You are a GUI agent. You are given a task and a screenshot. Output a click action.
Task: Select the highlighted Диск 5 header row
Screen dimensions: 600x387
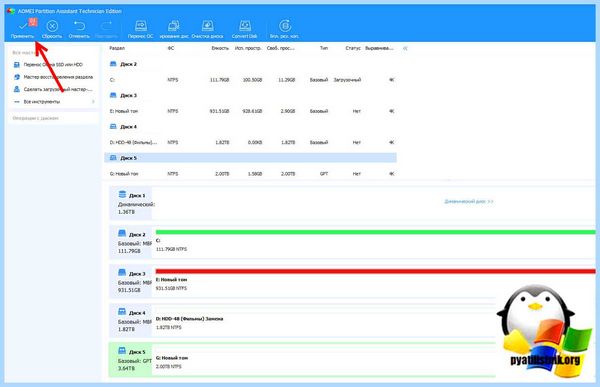tap(250, 158)
